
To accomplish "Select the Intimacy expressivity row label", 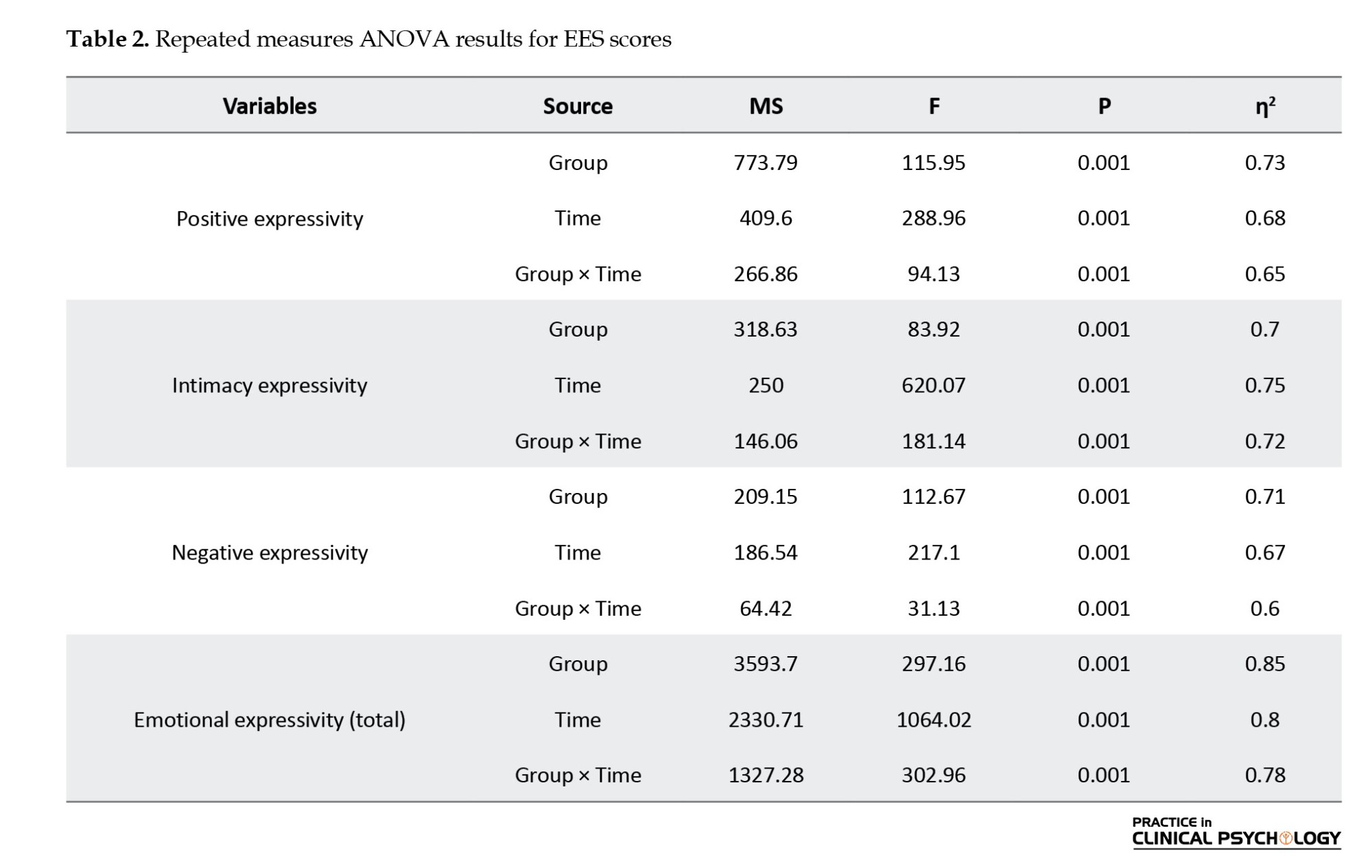I will coord(270,385).
